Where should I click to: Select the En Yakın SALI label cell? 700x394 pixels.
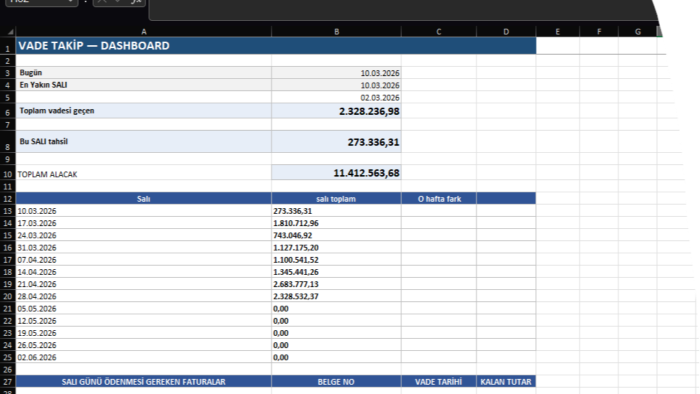click(144, 85)
